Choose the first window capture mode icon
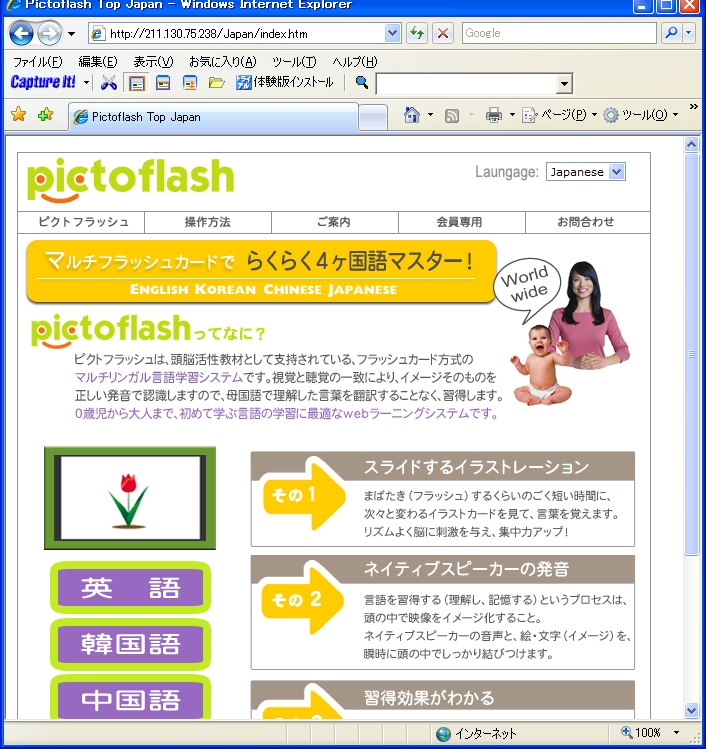 [x=137, y=84]
